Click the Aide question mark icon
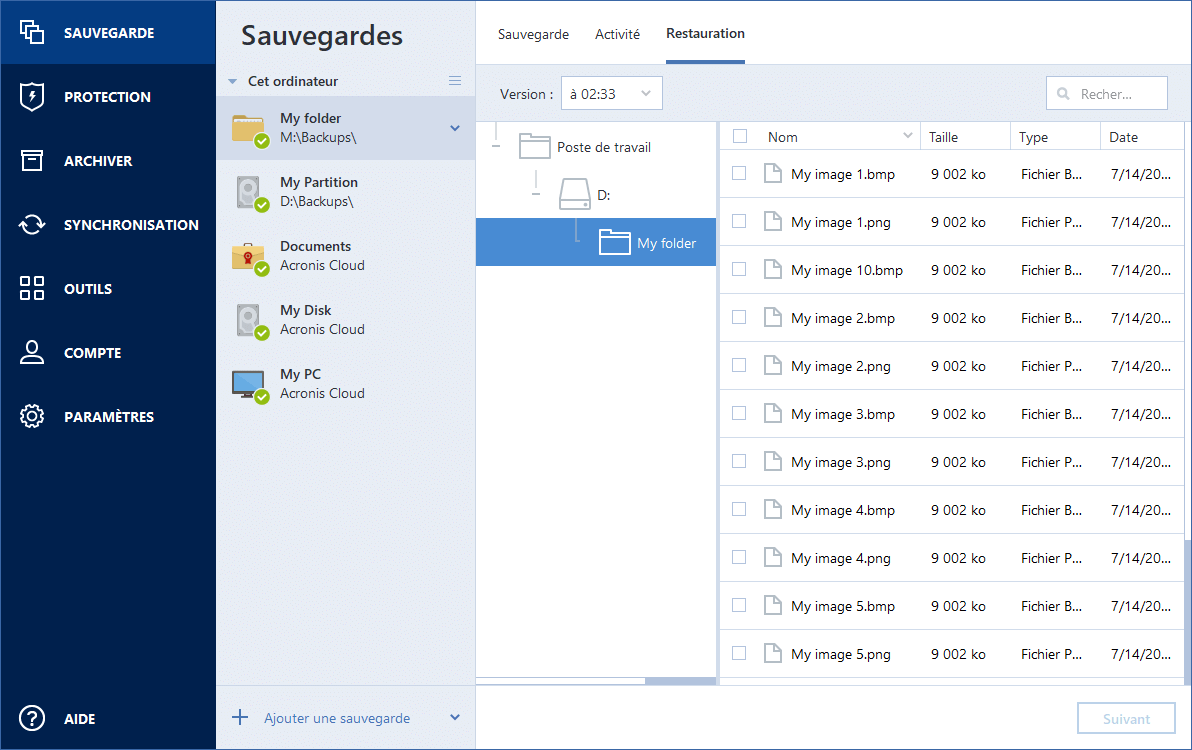Screen dimensions: 1192x750 click(32, 719)
